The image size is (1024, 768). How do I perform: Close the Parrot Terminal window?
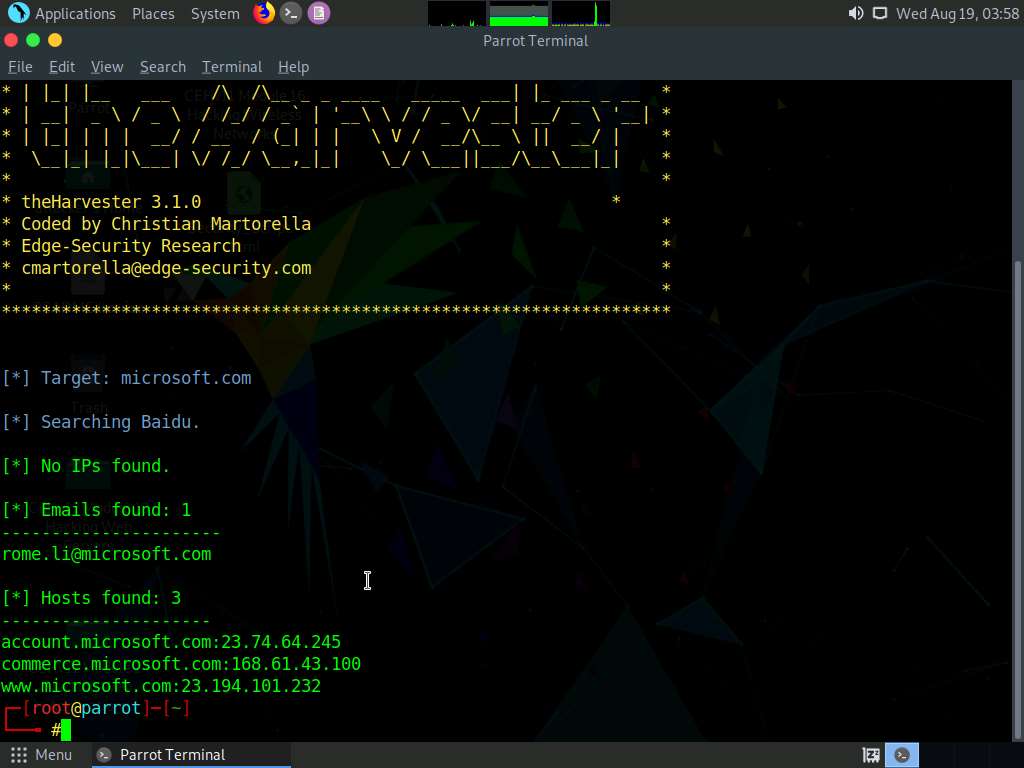point(10,40)
